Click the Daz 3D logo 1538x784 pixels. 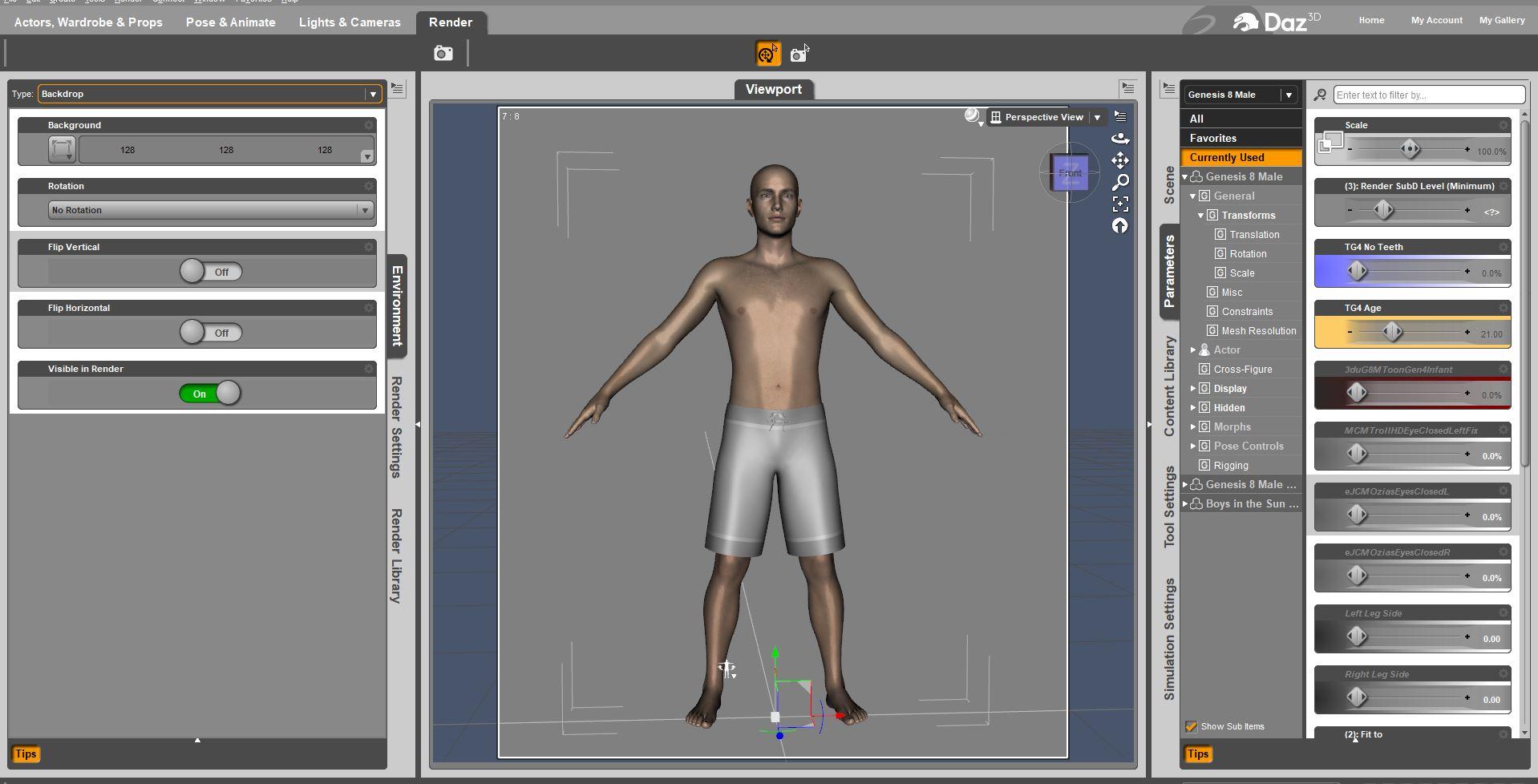tap(1276, 22)
